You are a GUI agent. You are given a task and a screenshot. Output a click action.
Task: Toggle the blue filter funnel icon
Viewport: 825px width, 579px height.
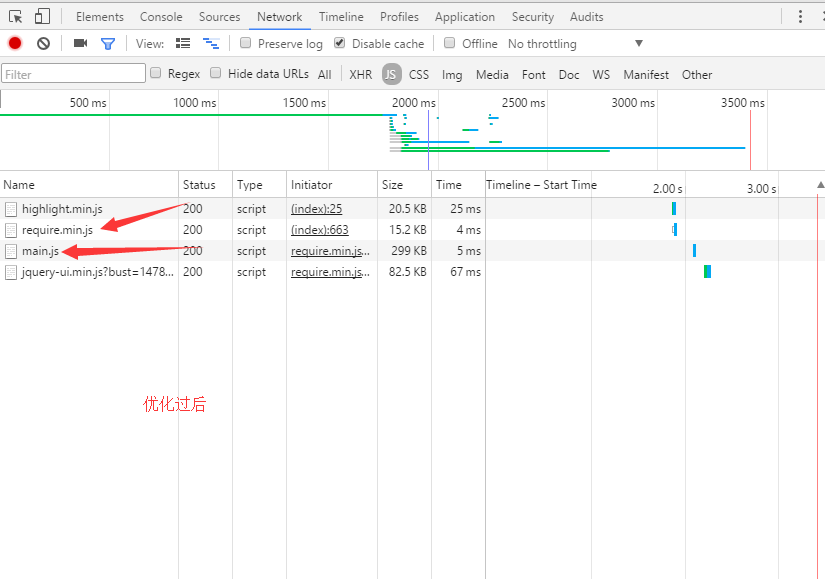coord(108,44)
